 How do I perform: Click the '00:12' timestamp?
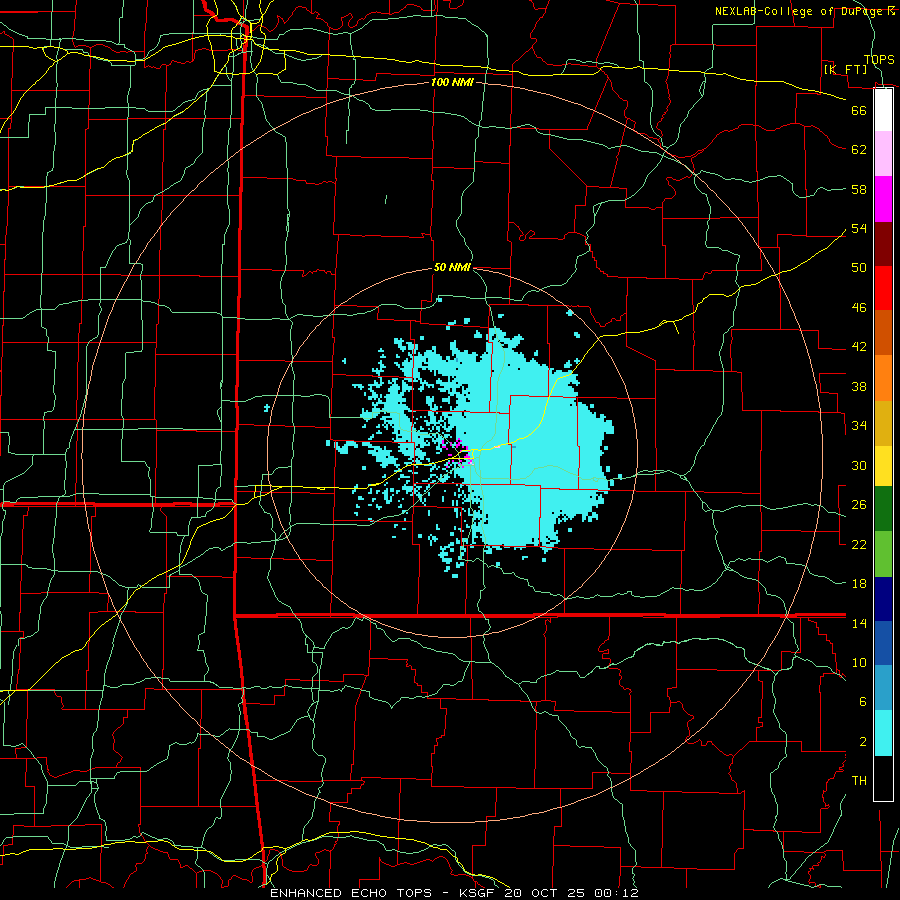(616, 893)
